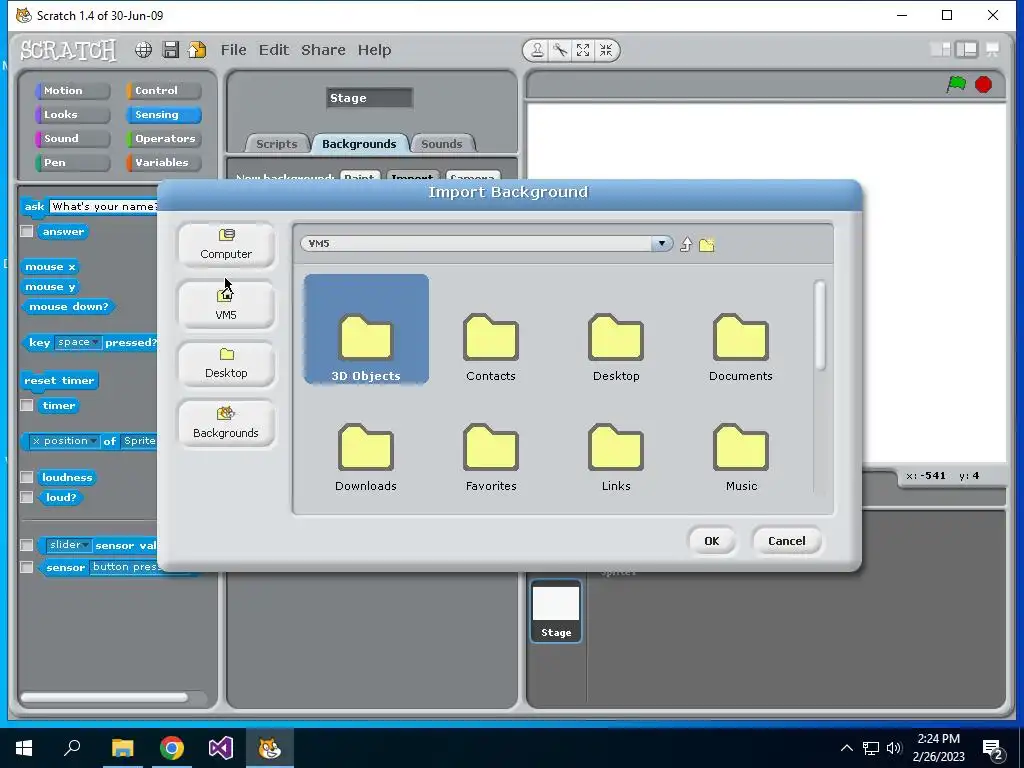Open the slider sensor dropdown
The width and height of the screenshot is (1024, 768).
(x=69, y=545)
